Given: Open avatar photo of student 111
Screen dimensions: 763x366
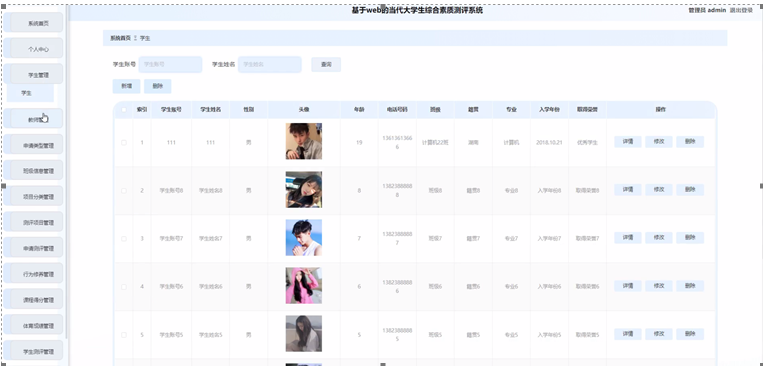Looking at the screenshot, I should click(x=304, y=141).
